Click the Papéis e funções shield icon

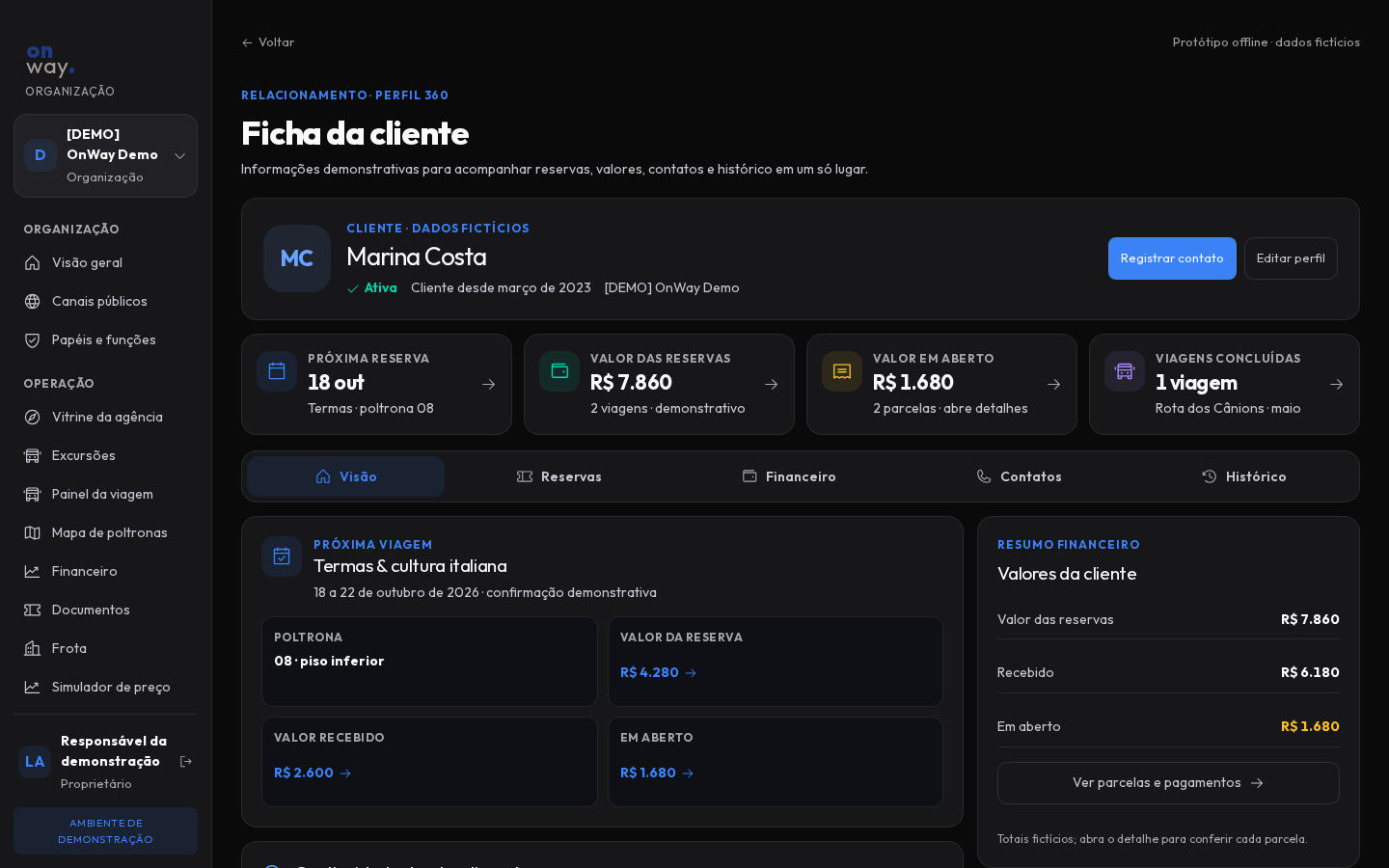coord(32,339)
